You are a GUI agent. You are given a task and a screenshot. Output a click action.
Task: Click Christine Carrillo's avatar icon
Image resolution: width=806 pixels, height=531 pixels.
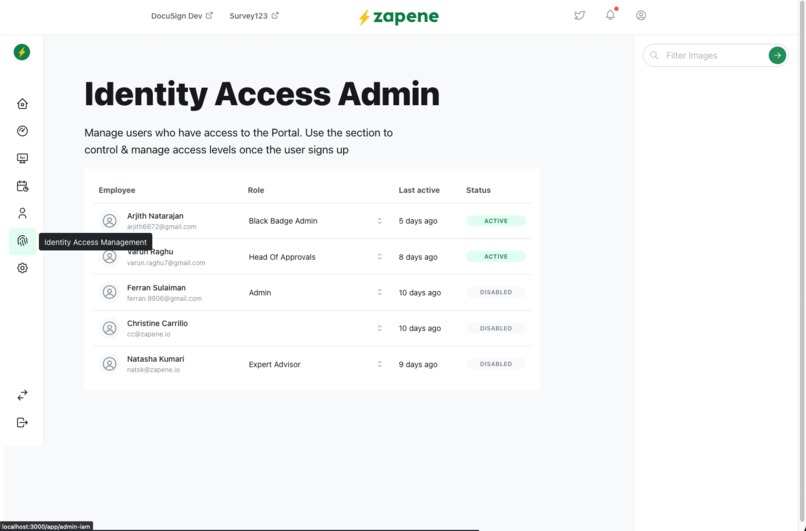(x=109, y=328)
